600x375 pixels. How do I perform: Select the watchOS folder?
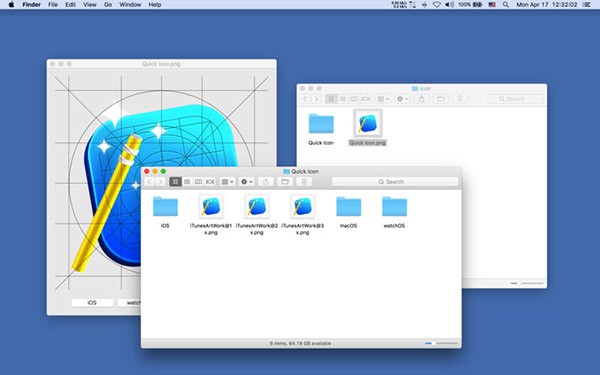coord(394,212)
